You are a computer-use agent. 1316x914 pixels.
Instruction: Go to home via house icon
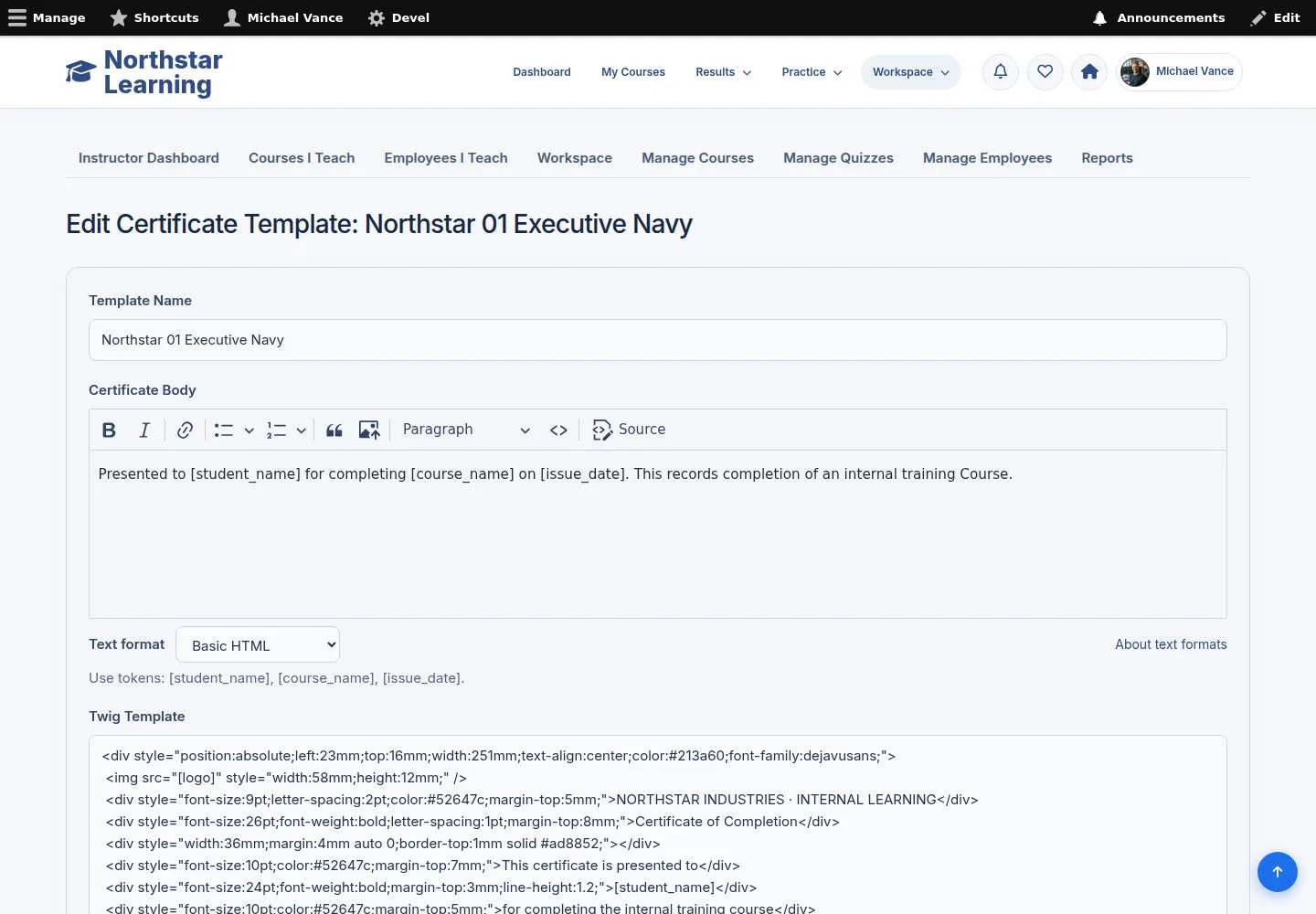click(1089, 72)
